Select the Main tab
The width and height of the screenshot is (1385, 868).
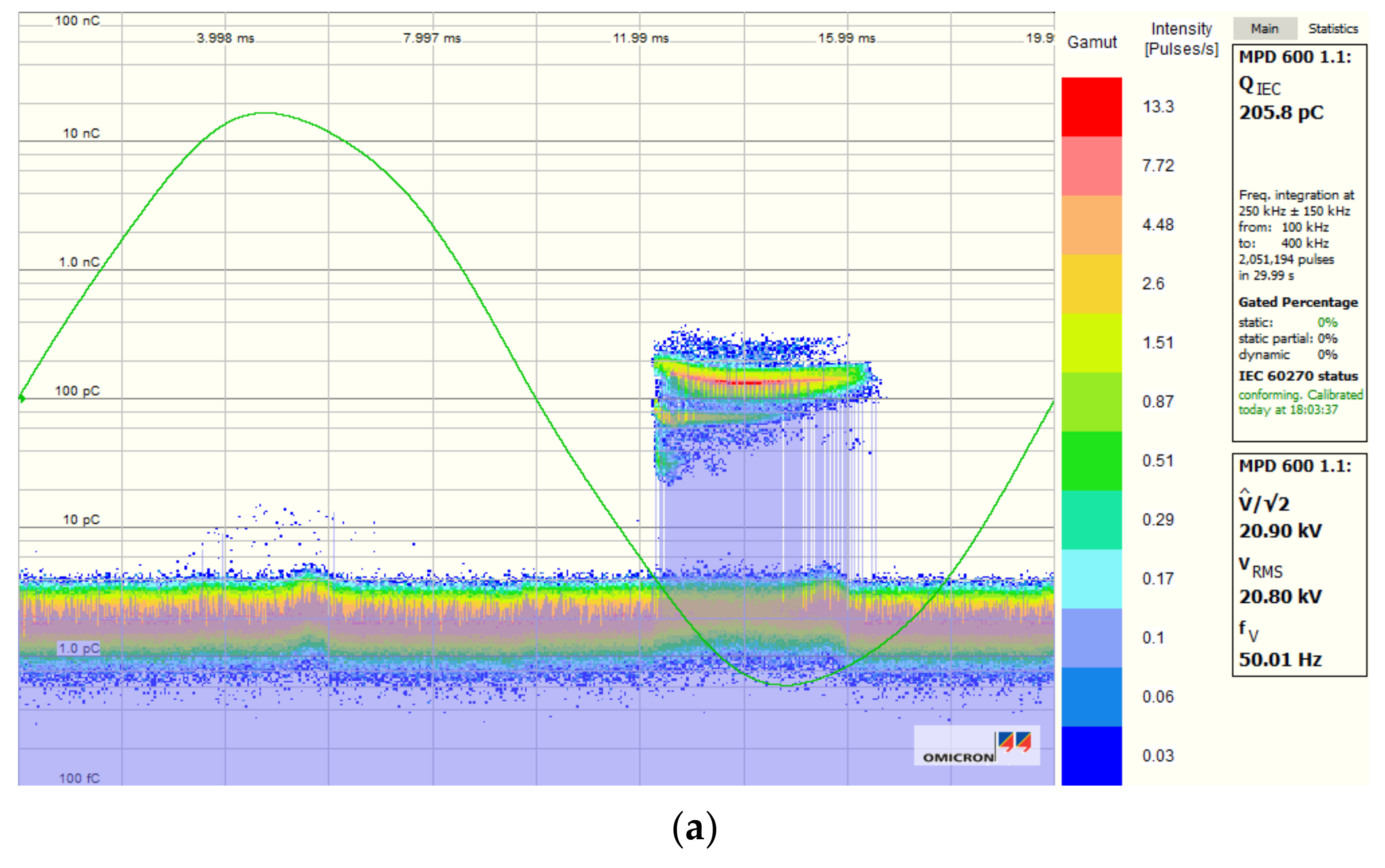pyautogui.click(x=1265, y=29)
